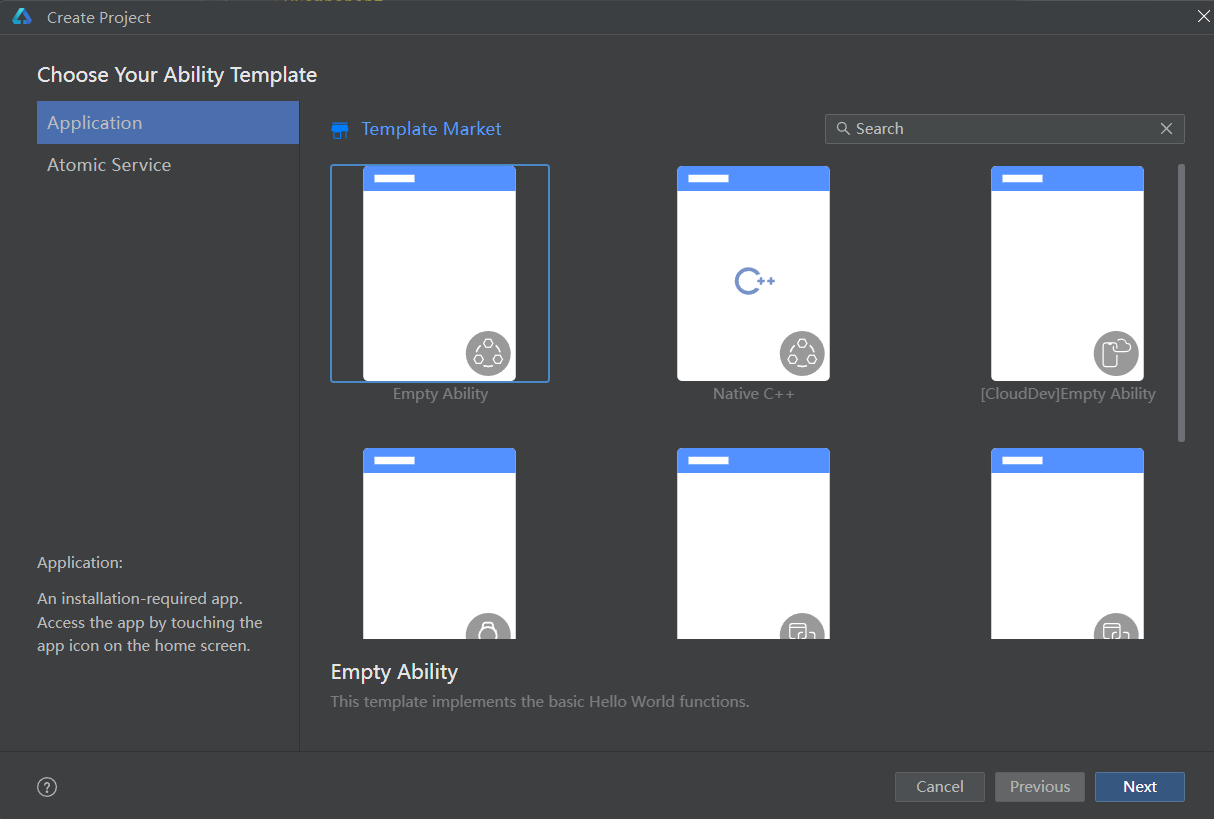Viewport: 1214px width, 819px height.
Task: Click the 'Application:' description label
Action: pyautogui.click(x=80, y=563)
